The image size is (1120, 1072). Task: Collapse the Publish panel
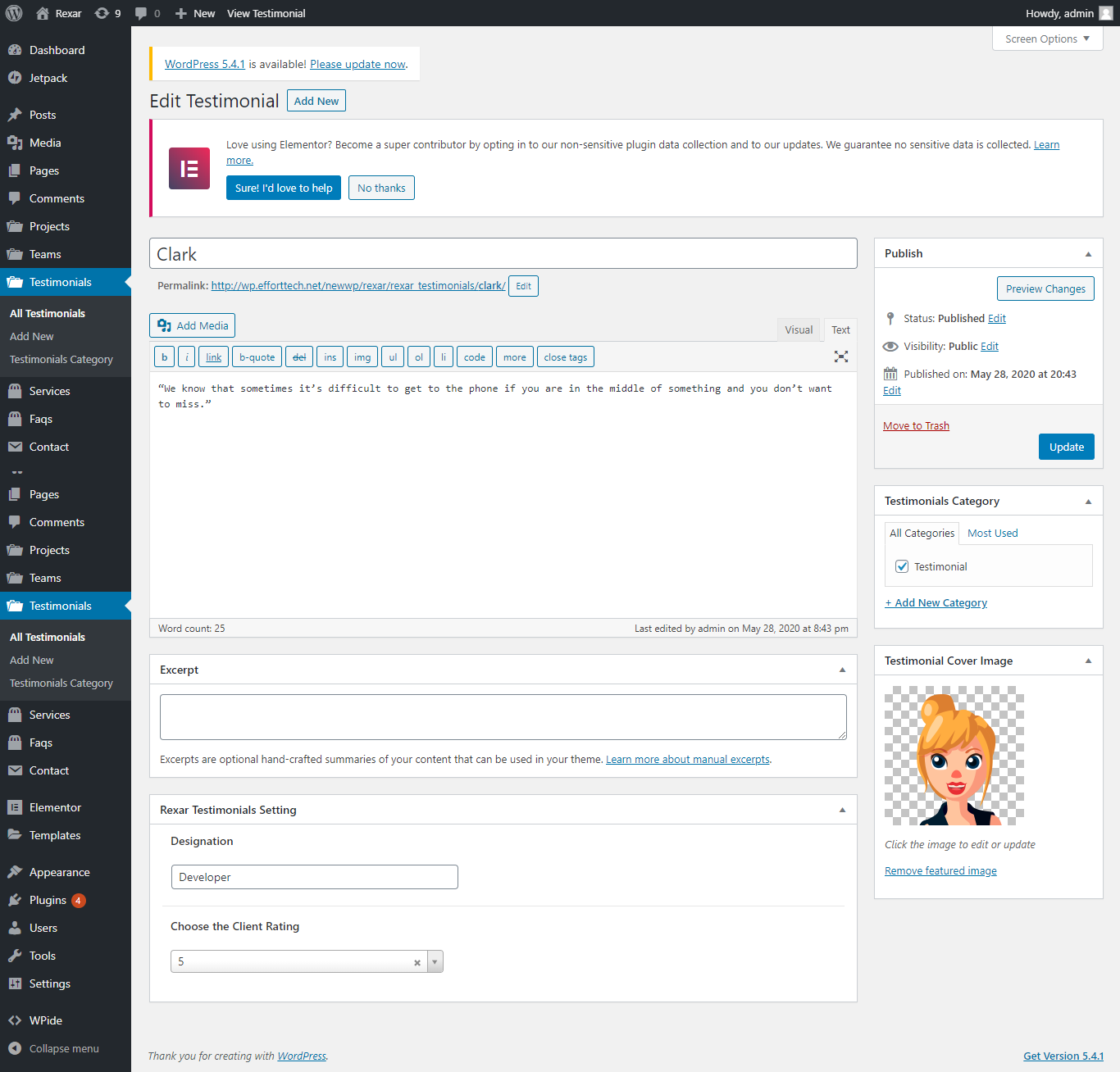click(x=1088, y=254)
